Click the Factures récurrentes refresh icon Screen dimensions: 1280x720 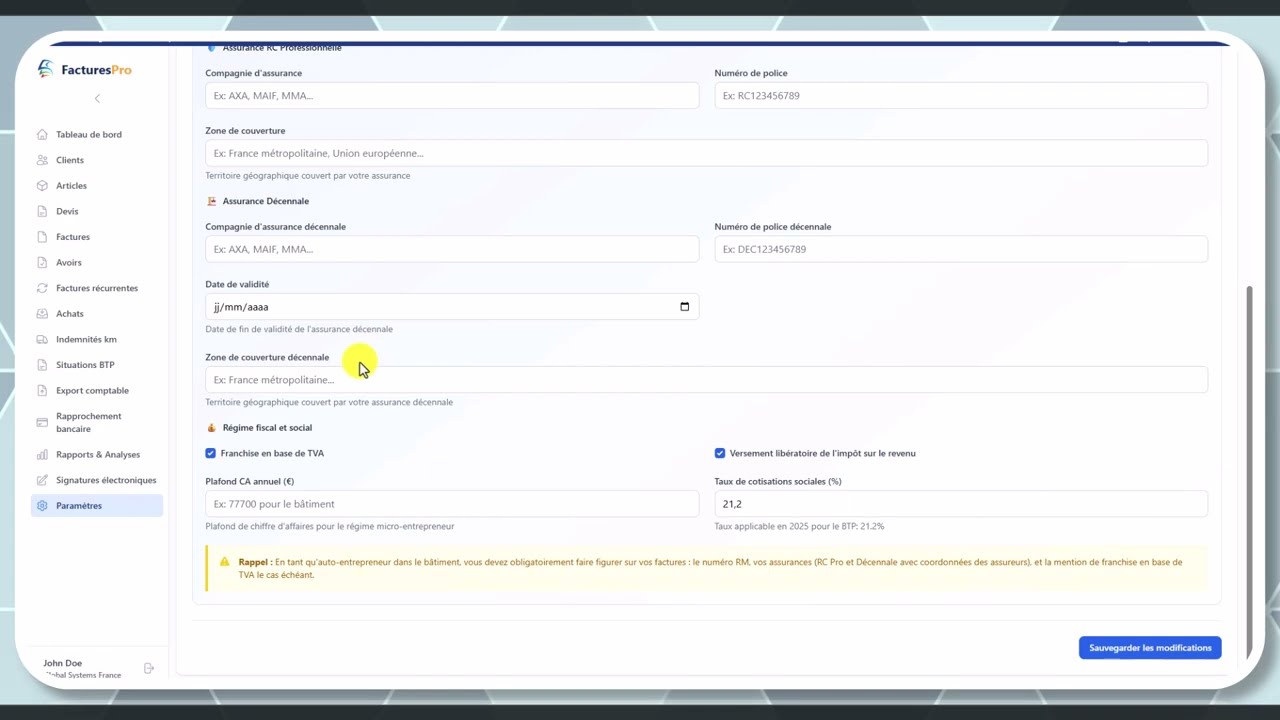click(42, 288)
